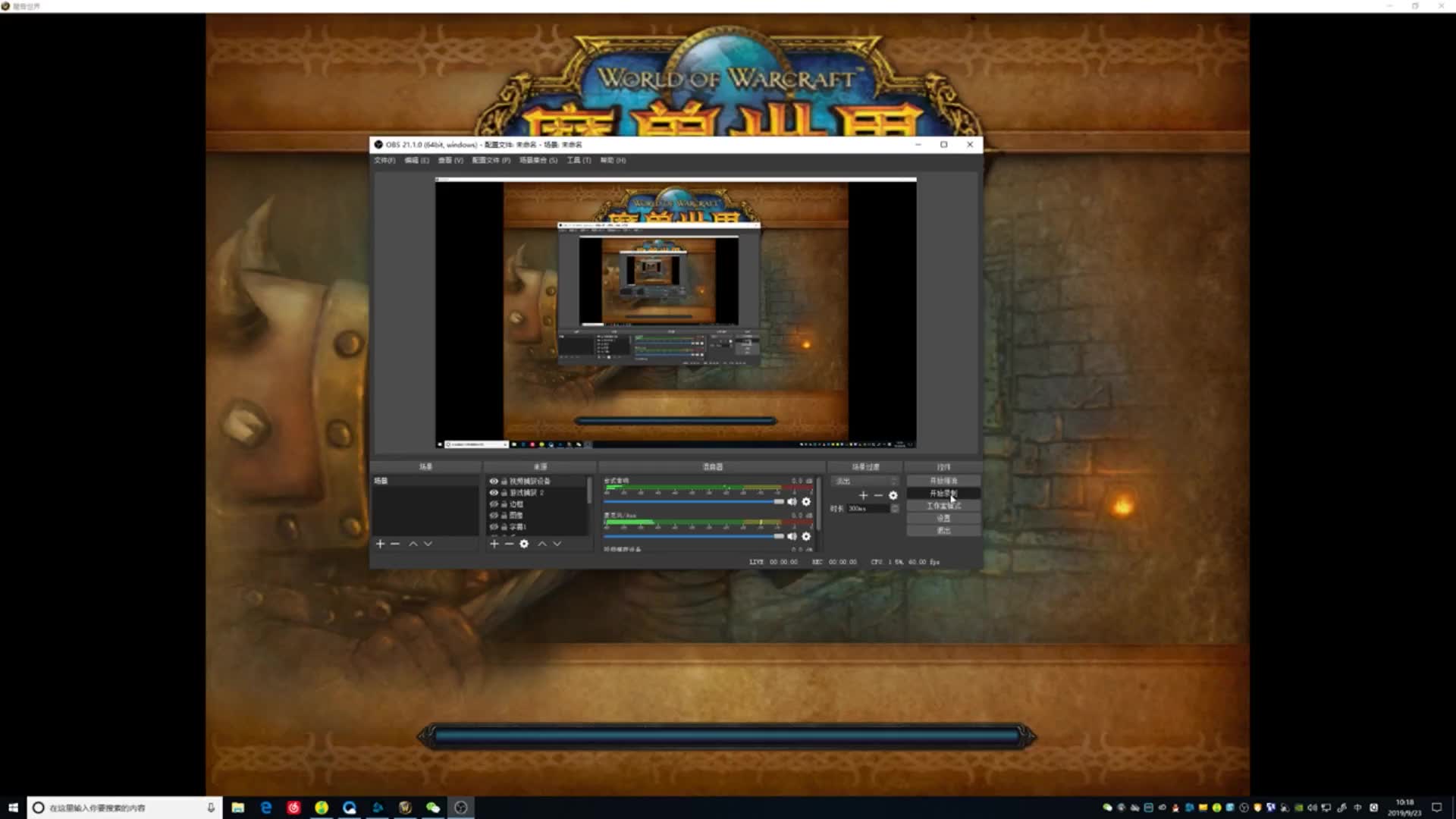Open OBS 设置 settings button
The width and height of the screenshot is (1456, 819).
[x=943, y=518]
